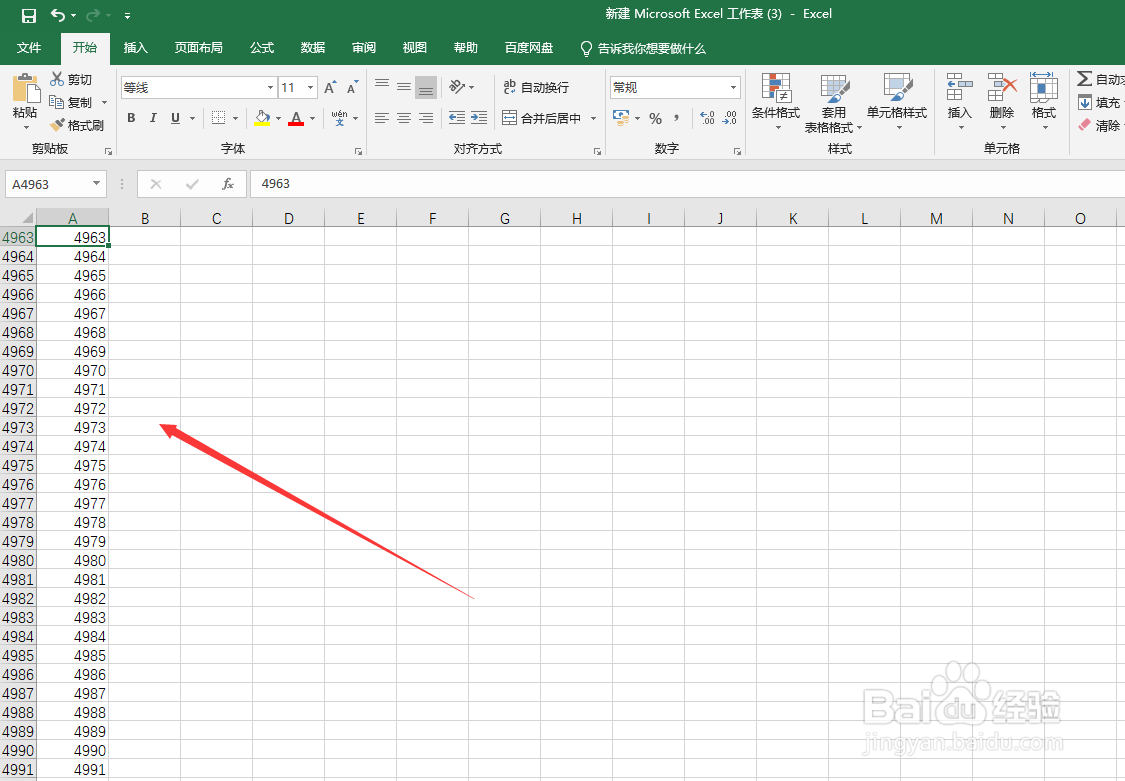Align cell text to the right

pos(426,118)
